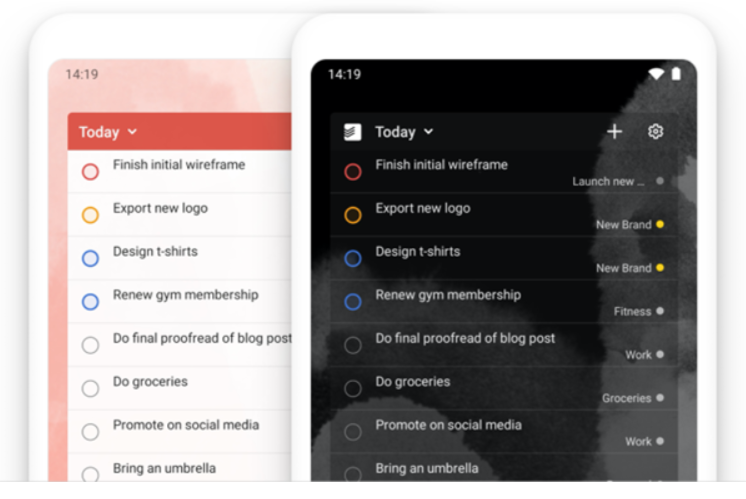
Task: Open Today view title in red widget
Action: 99,132
